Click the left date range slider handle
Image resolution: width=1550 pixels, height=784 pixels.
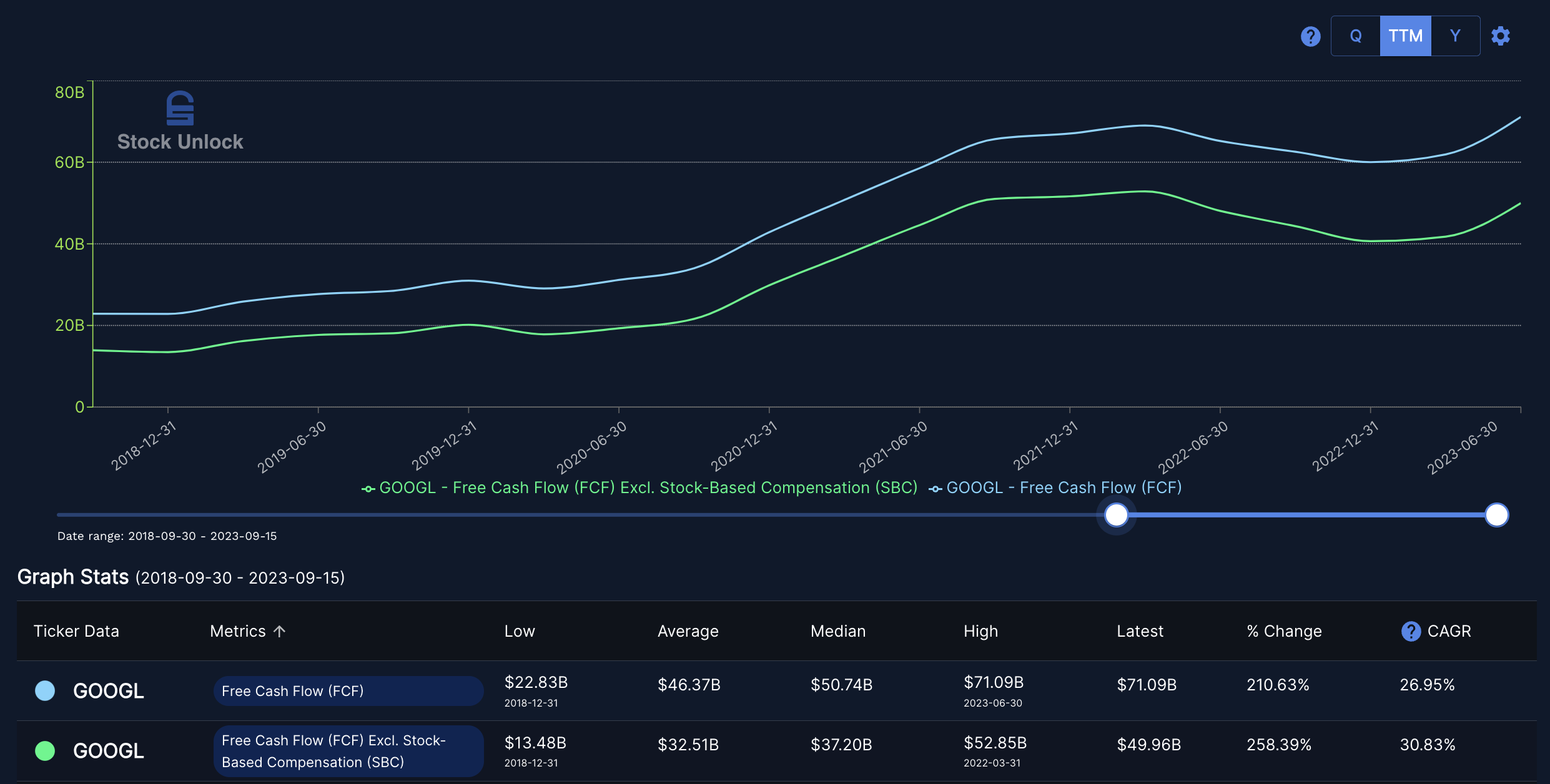tap(1116, 515)
